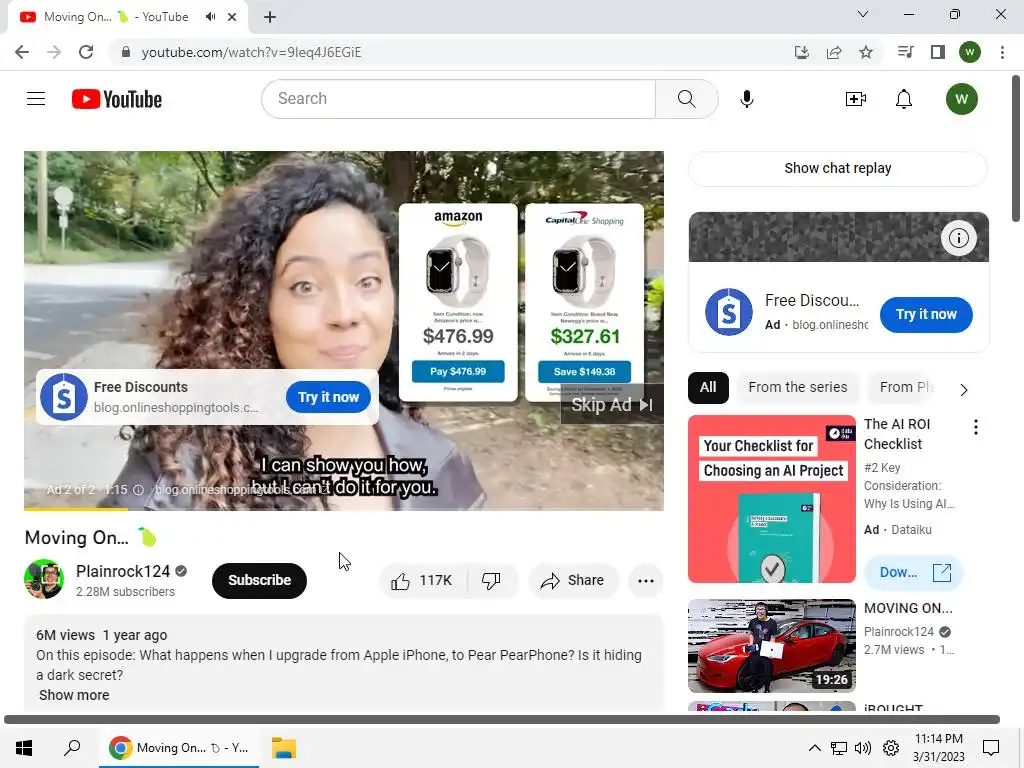Open Plainrock124 channel avatar
The height and width of the screenshot is (768, 1024).
click(x=44, y=579)
